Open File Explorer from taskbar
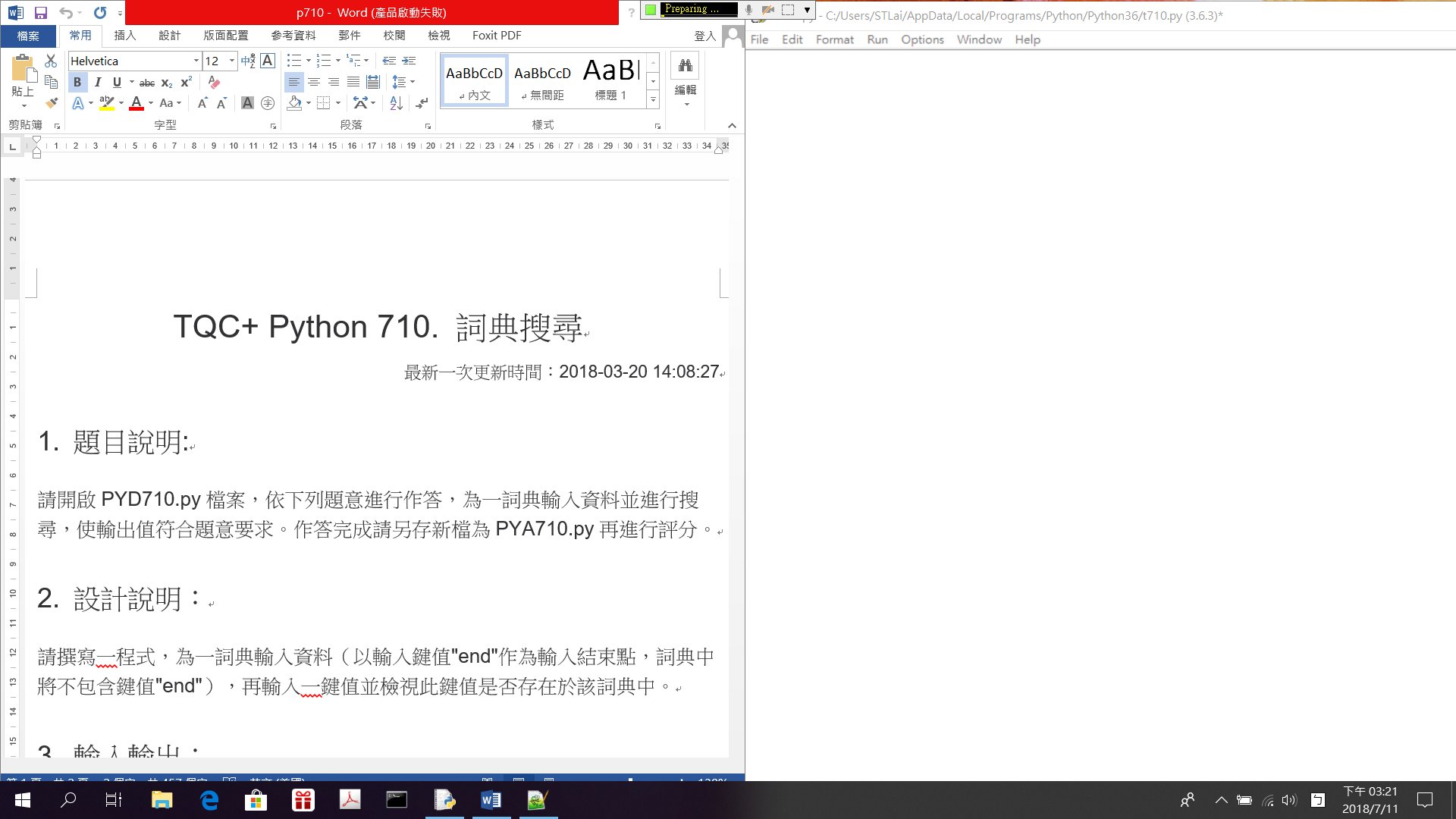1456x819 pixels. 162,800
